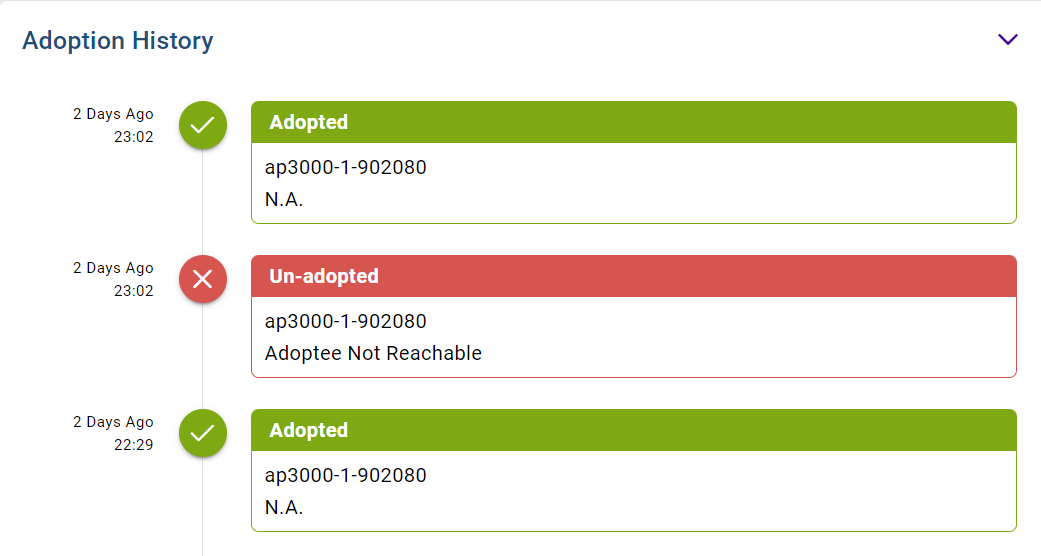1041x556 pixels.
Task: Click '2 Days Ago' next to the Un-adopted entry
Action: tap(113, 268)
